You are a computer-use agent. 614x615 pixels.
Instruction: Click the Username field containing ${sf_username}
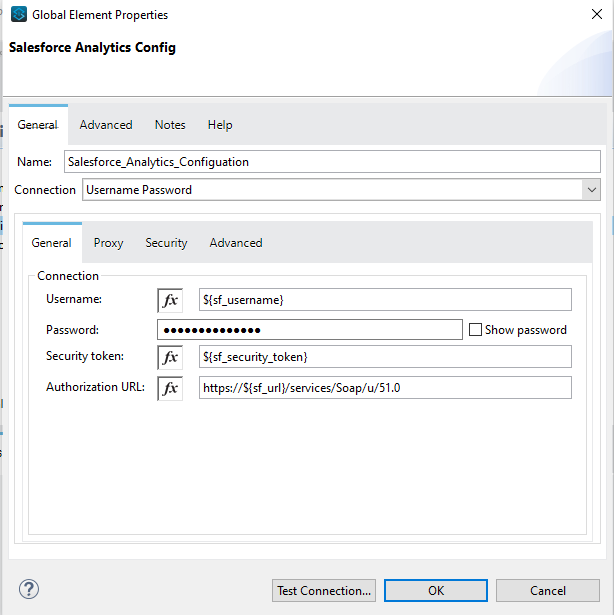click(385, 300)
